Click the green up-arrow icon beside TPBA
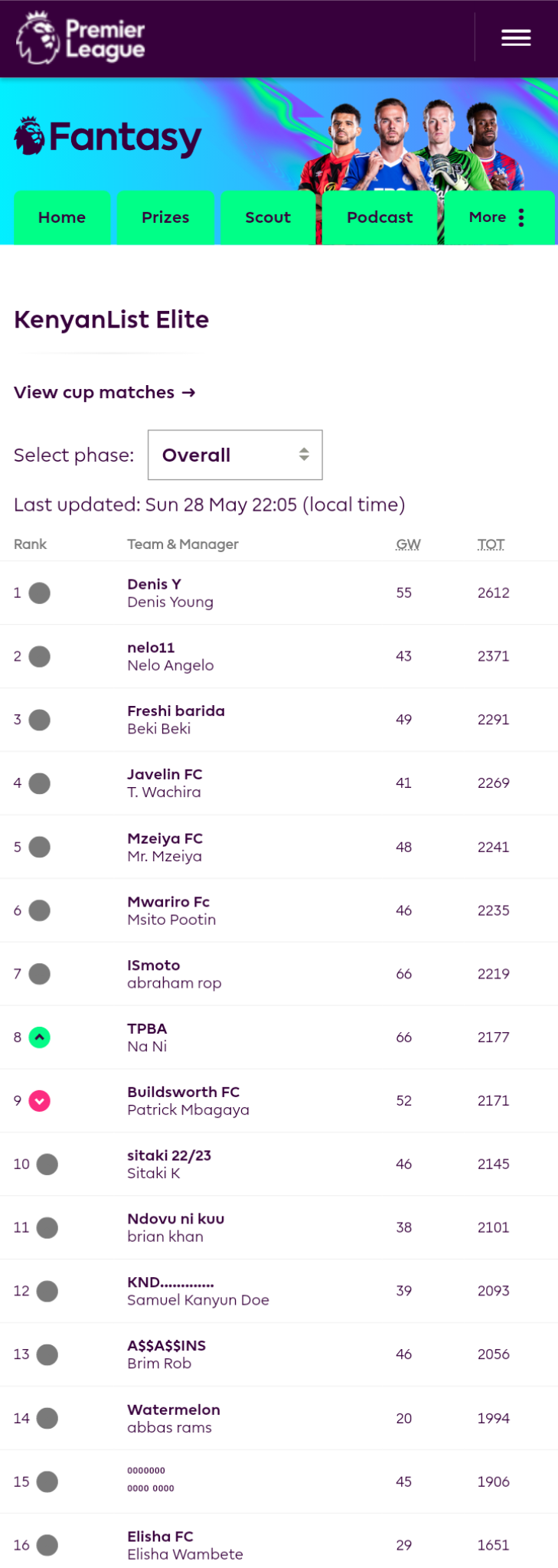Screen dimensions: 558x1568 (39, 1037)
